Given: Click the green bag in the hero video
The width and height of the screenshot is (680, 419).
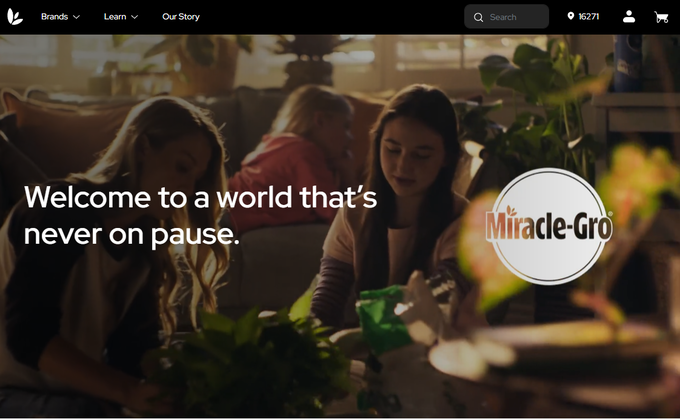Looking at the screenshot, I should pyautogui.click(x=382, y=318).
